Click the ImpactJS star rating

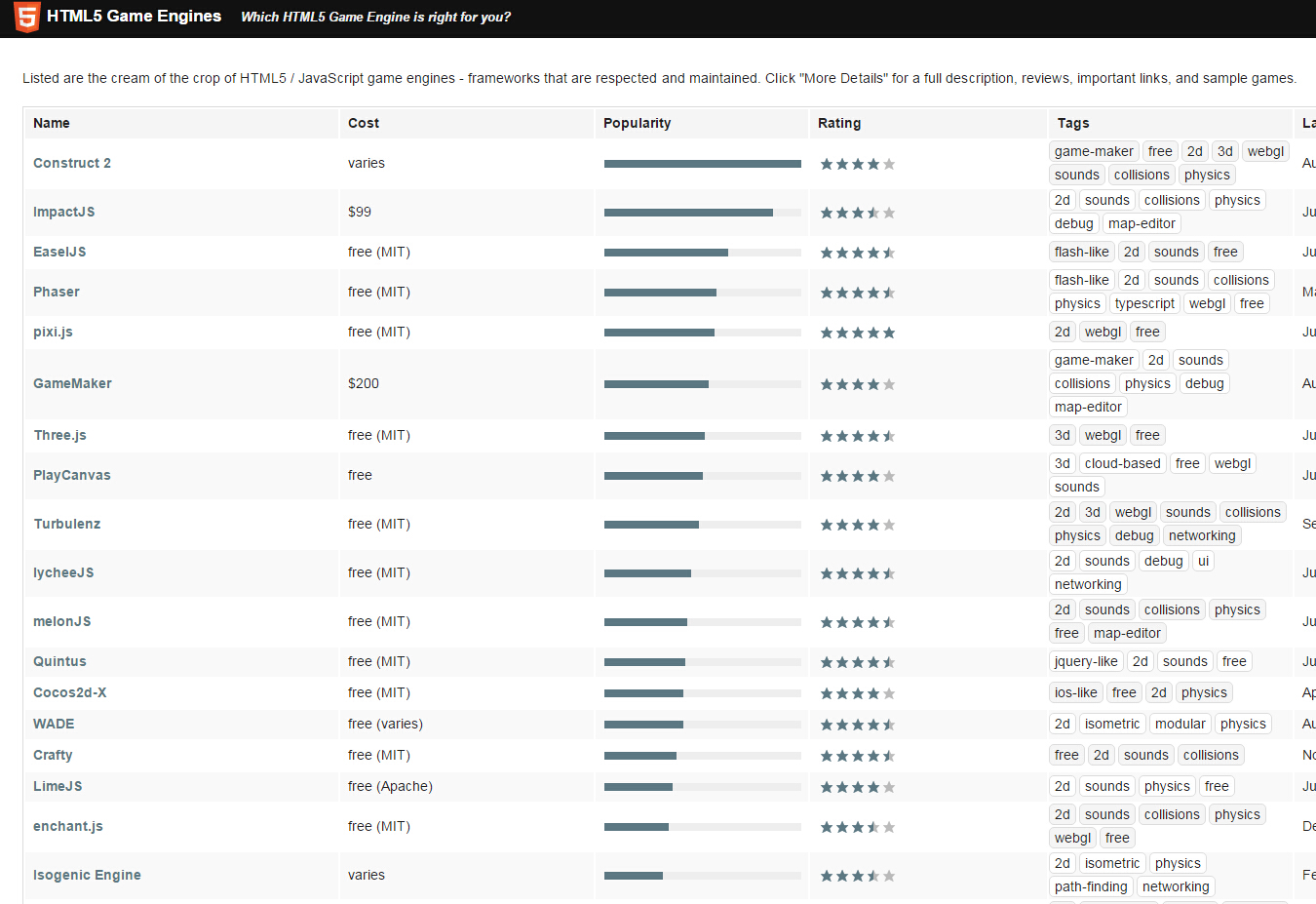coord(858,213)
